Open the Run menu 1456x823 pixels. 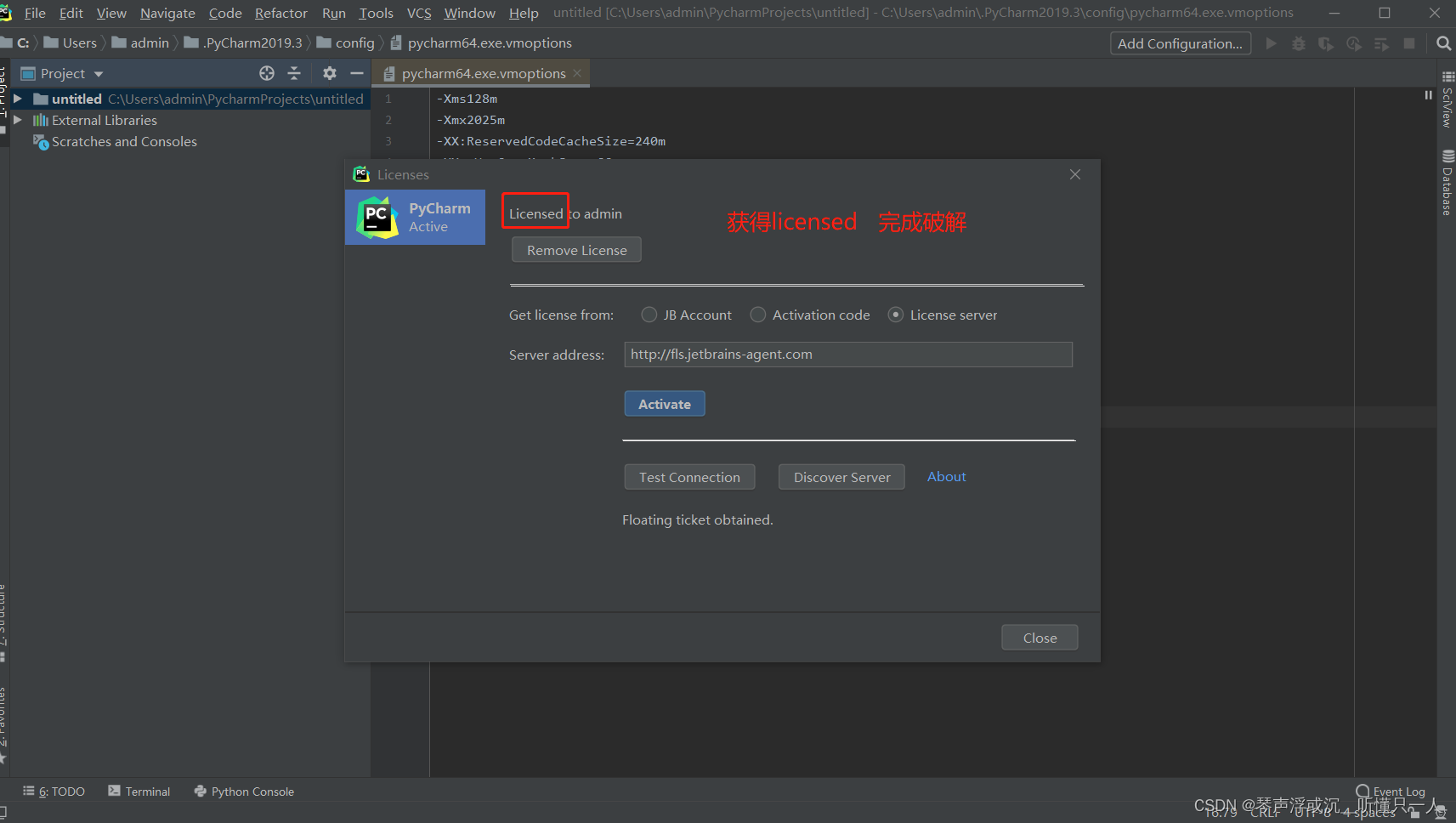pos(334,13)
